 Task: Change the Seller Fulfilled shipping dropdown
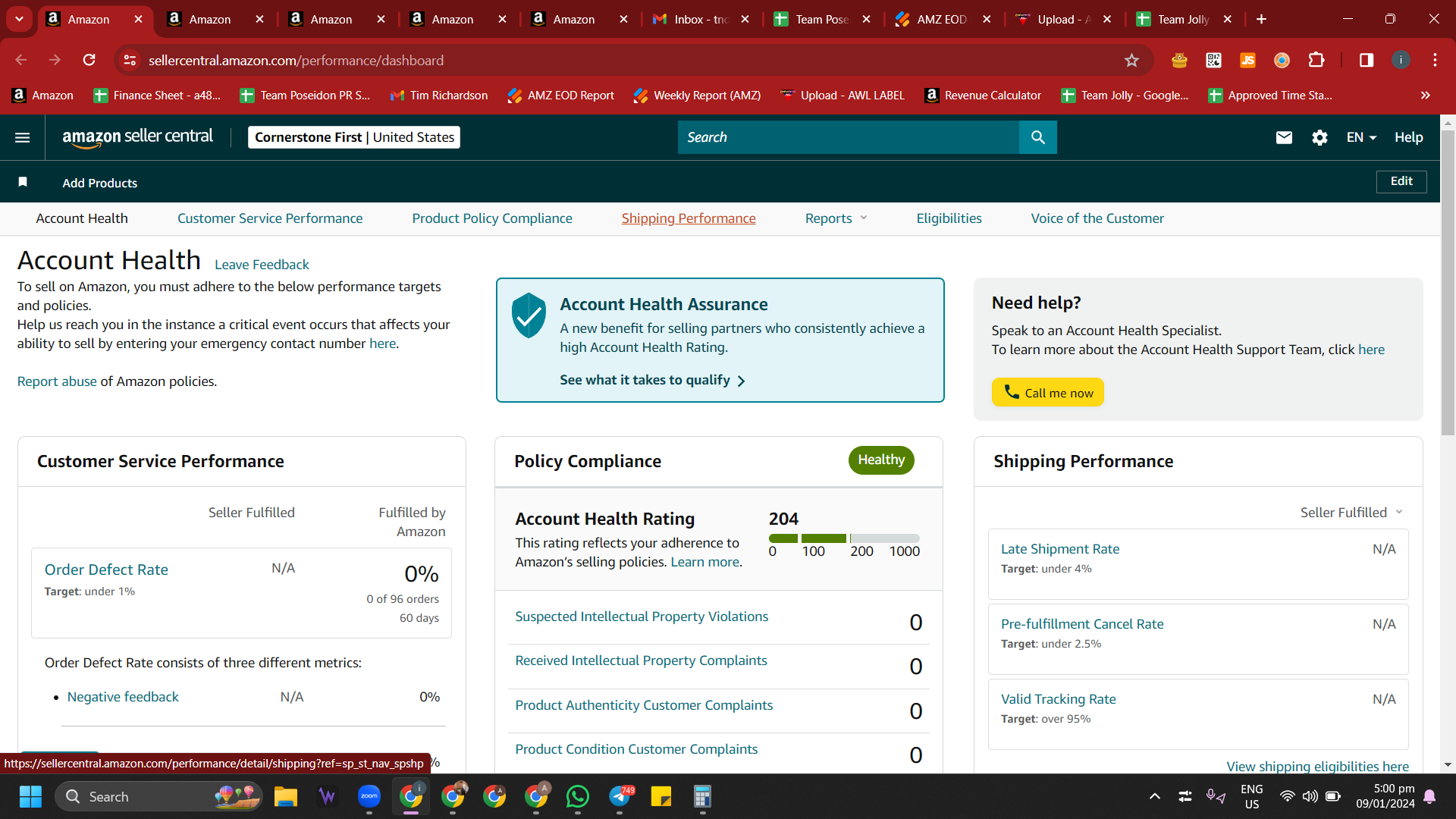point(1351,513)
